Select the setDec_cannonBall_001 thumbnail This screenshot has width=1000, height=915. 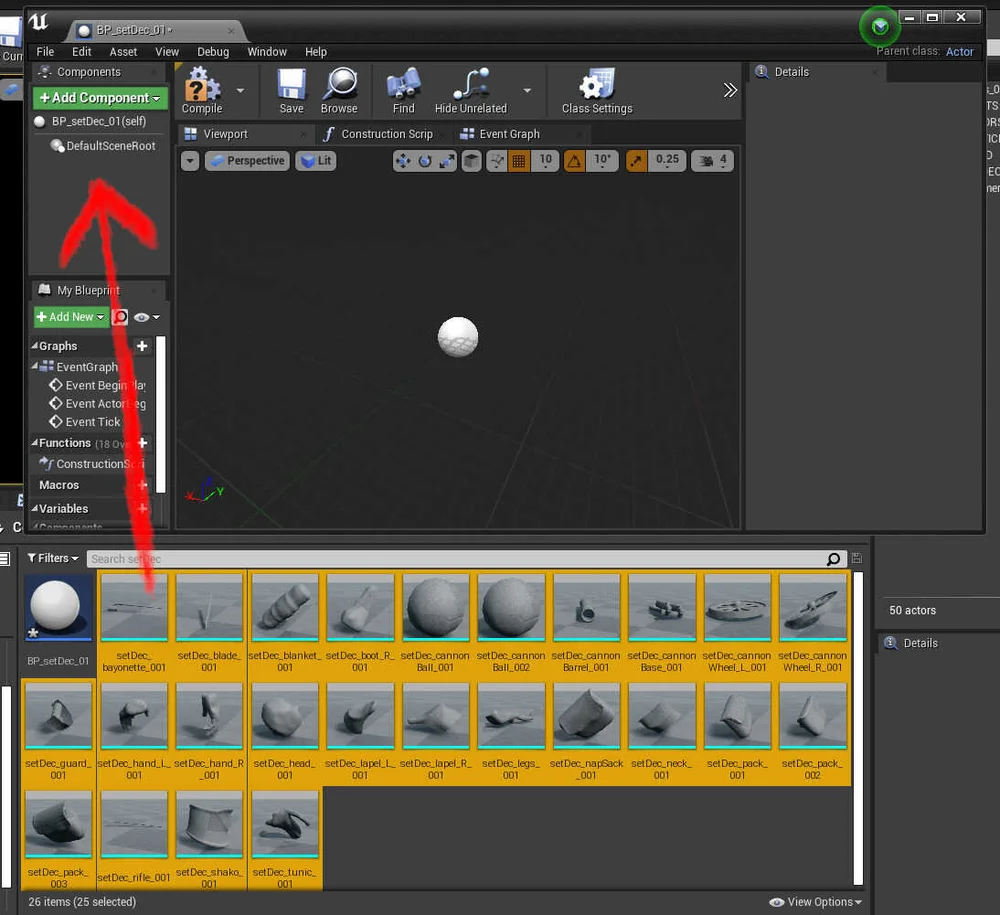pyautogui.click(x=435, y=607)
